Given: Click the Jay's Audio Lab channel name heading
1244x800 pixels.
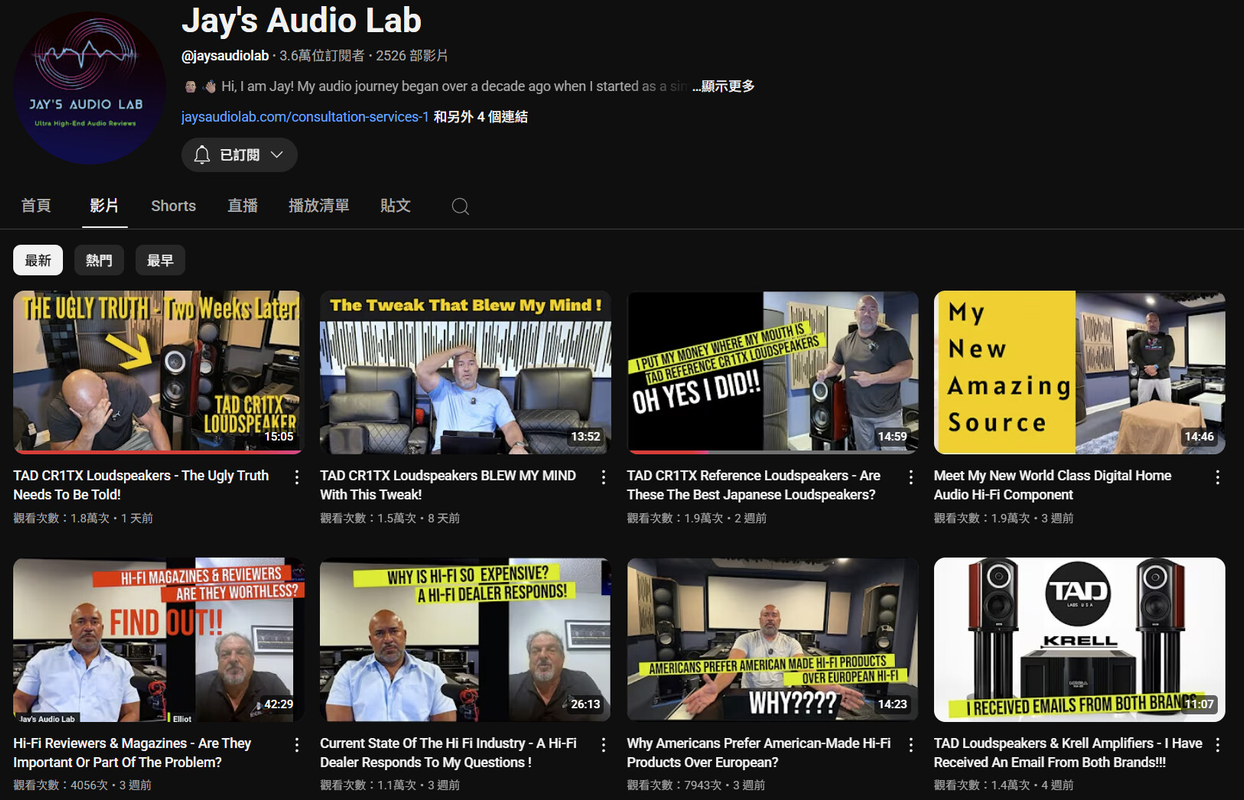Looking at the screenshot, I should coord(301,20).
